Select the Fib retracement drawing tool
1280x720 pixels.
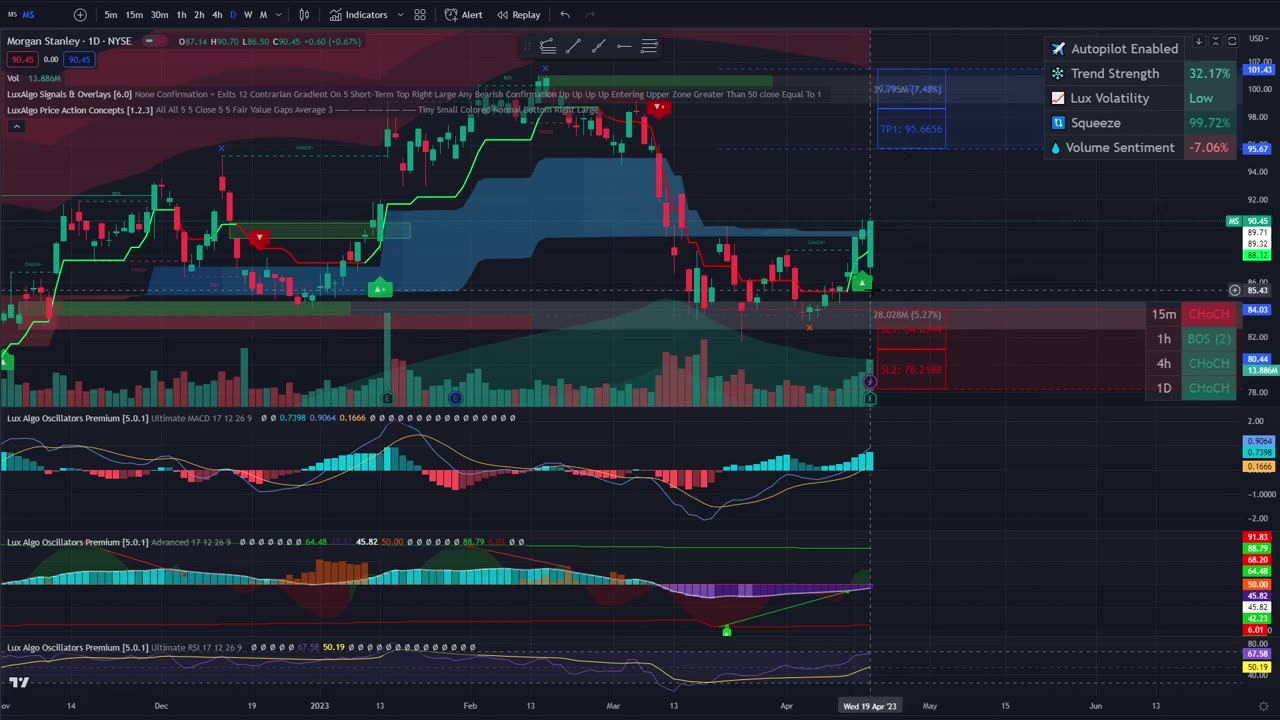click(547, 46)
